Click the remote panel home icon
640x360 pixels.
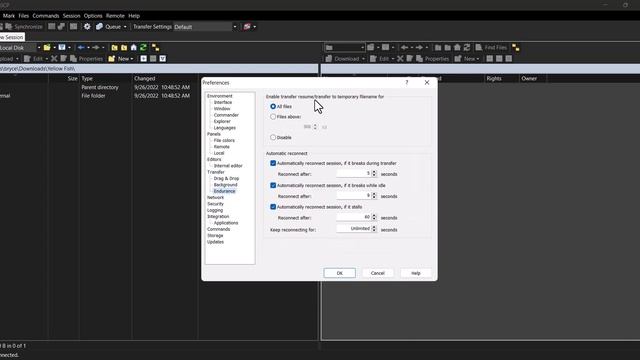click(457, 48)
